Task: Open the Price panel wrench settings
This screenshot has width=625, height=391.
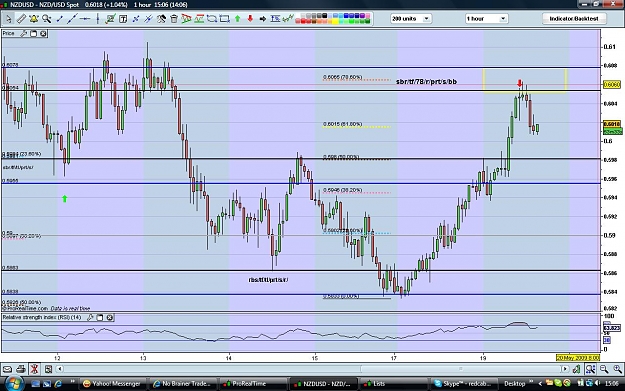Action: [x=24, y=34]
